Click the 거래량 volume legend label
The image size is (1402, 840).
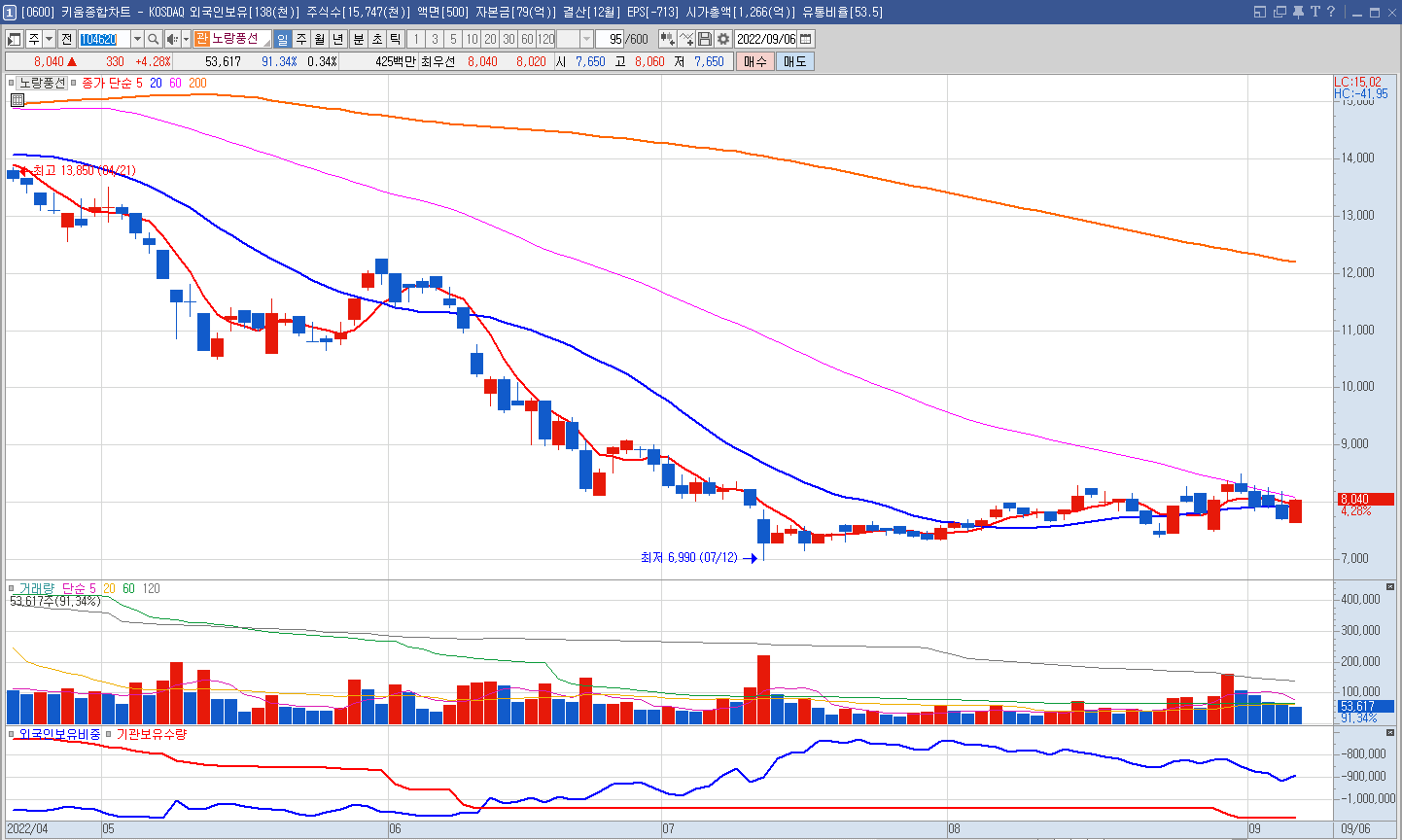(37, 588)
